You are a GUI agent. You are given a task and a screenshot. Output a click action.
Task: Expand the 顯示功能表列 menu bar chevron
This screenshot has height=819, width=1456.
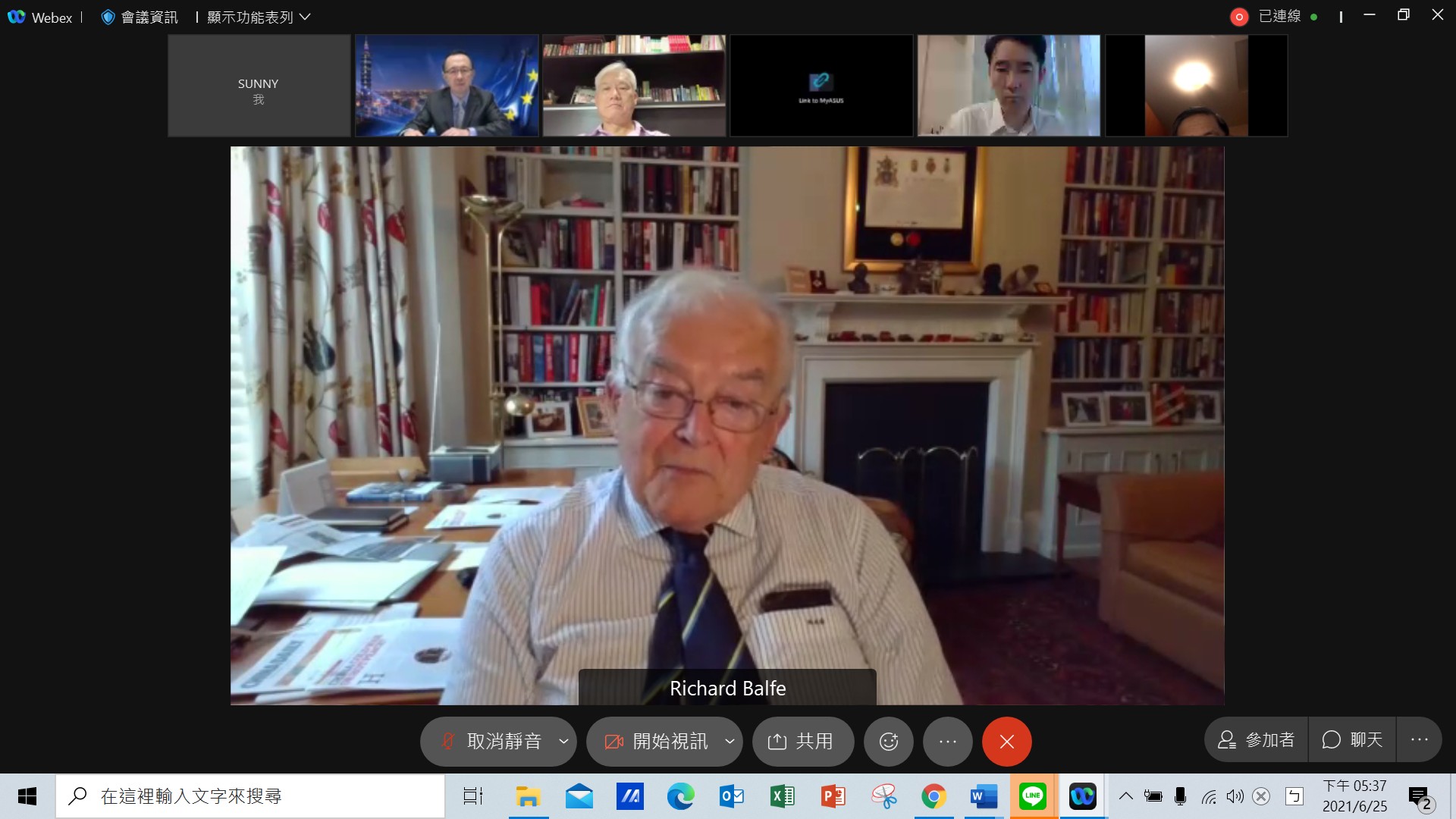(x=305, y=17)
